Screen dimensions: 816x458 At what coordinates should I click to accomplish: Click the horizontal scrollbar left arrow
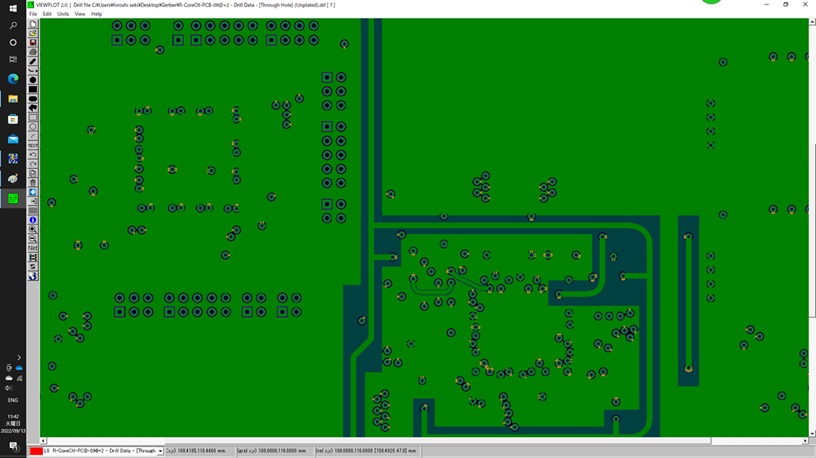pyautogui.click(x=43, y=441)
